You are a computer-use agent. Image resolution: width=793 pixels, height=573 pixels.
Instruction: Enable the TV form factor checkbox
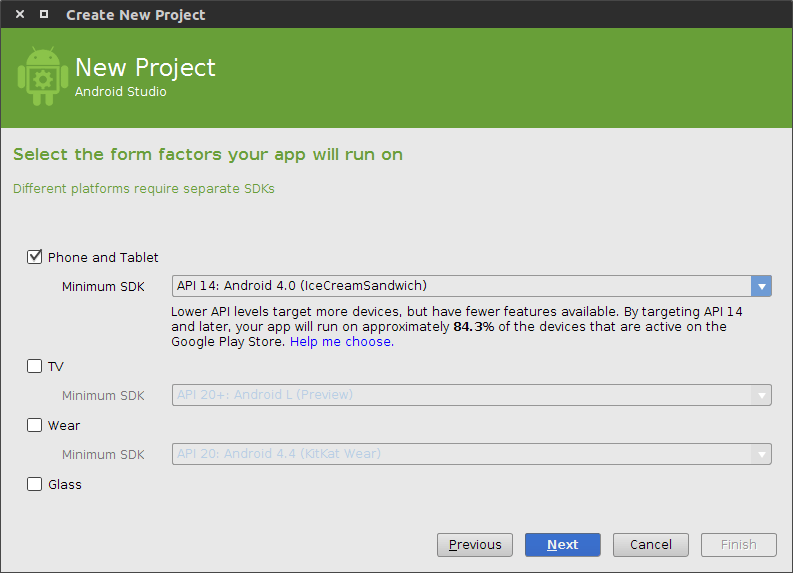tap(34, 366)
